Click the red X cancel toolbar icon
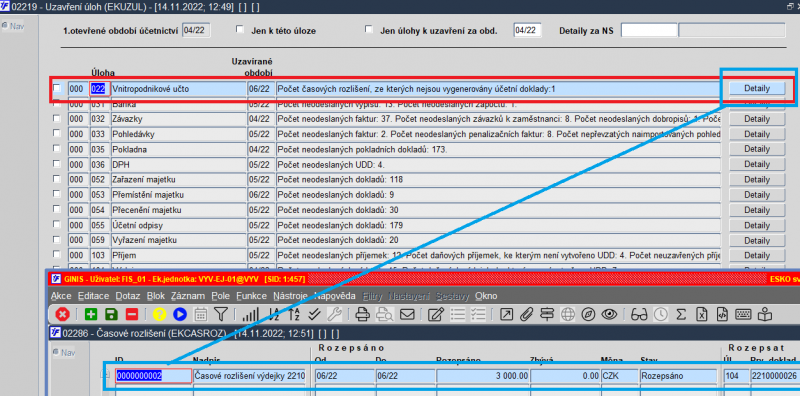This screenshot has width=800, height=396. tap(62, 314)
